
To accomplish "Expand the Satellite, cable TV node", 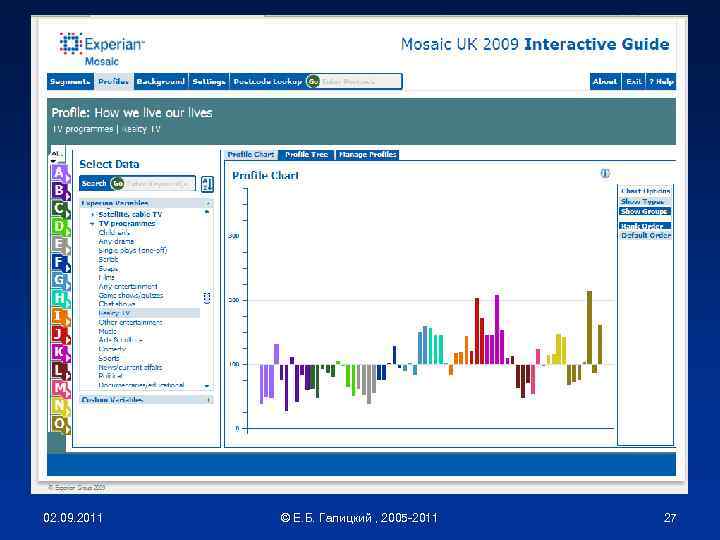I will 92,214.
